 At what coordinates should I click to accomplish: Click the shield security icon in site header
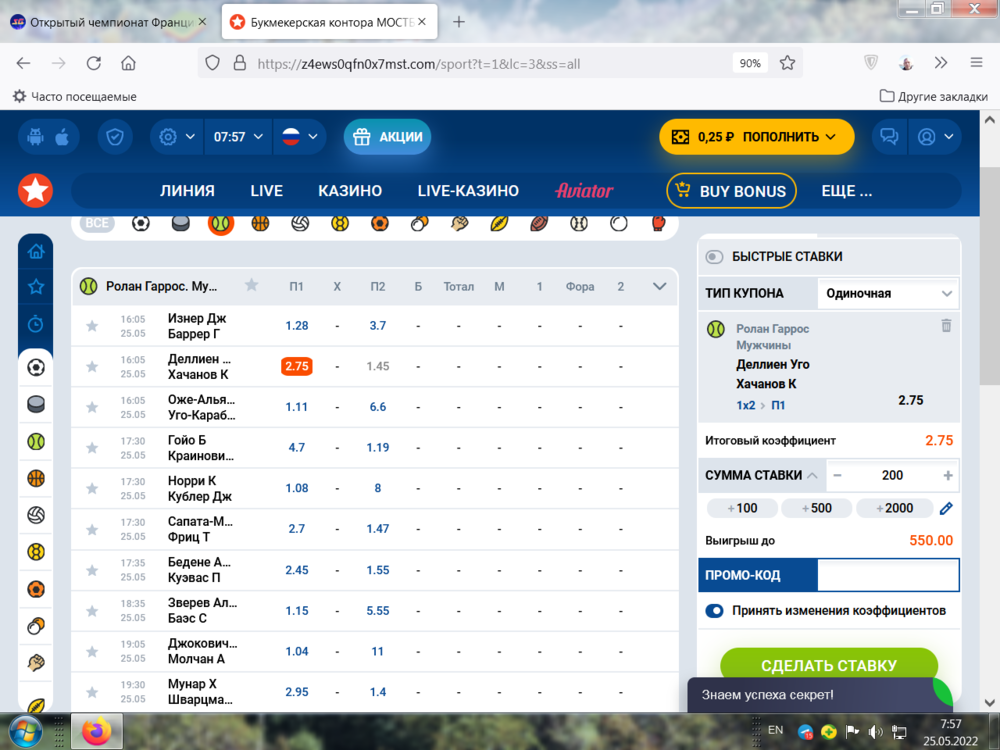coord(115,136)
